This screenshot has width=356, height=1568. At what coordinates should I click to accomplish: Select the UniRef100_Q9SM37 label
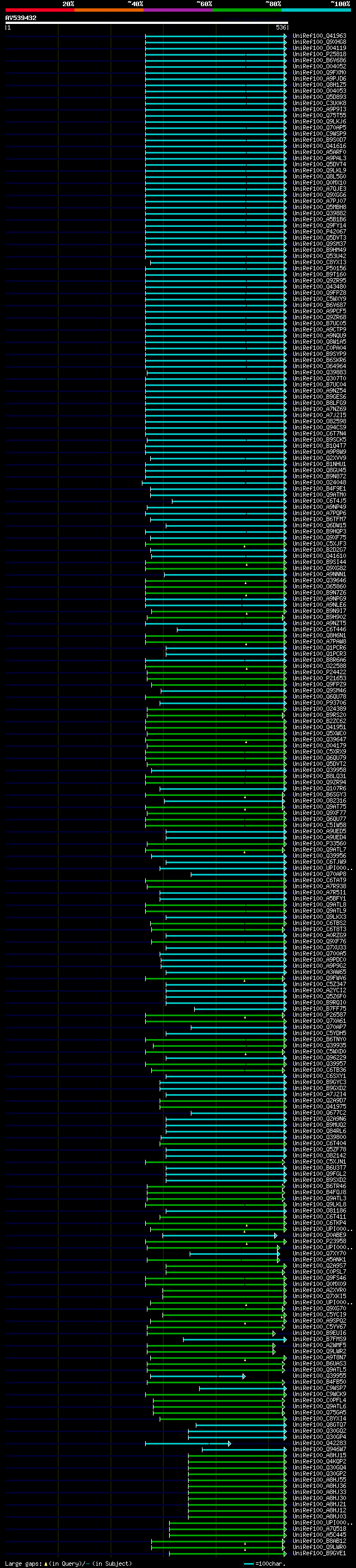tap(319, 244)
